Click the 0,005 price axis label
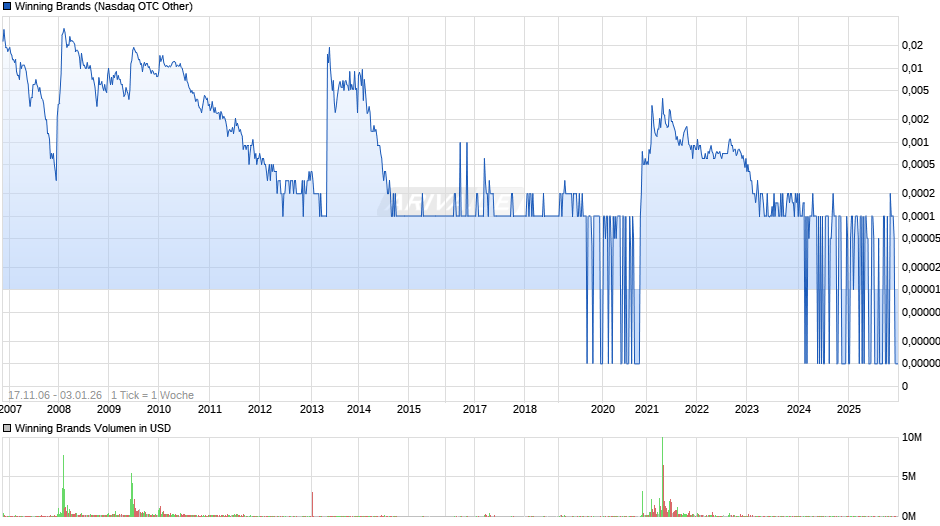Screen dimensions: 940x526 pos(915,90)
